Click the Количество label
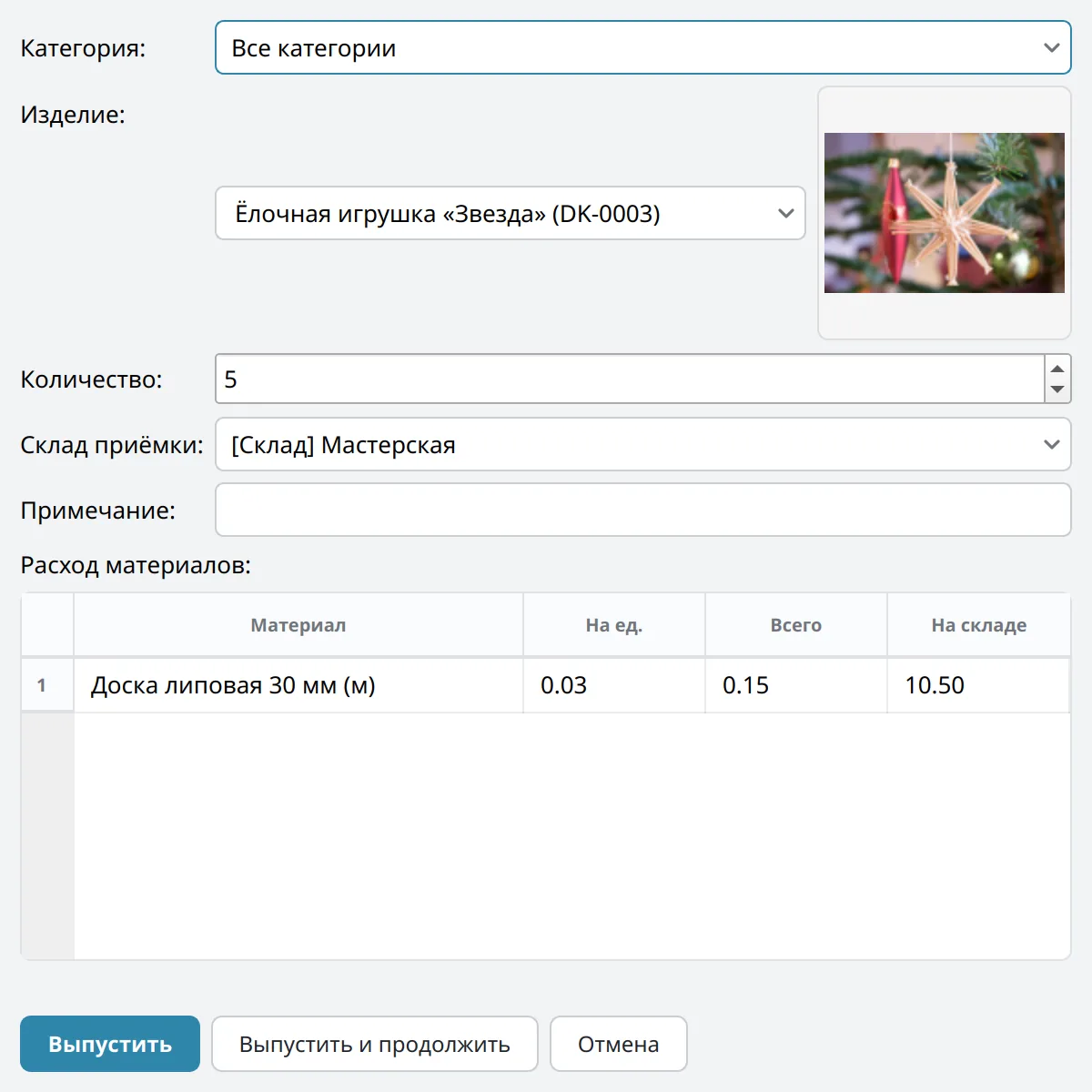1092x1092 pixels. (x=91, y=379)
